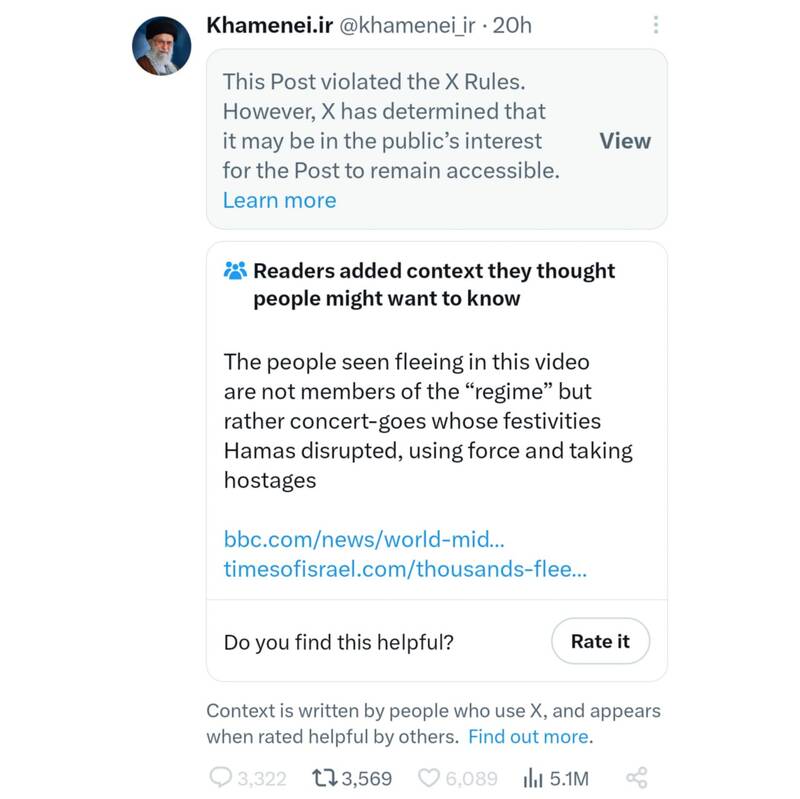Click the @khamenei_ir handle
Screen dimensions: 800x799
pyautogui.click(x=408, y=25)
